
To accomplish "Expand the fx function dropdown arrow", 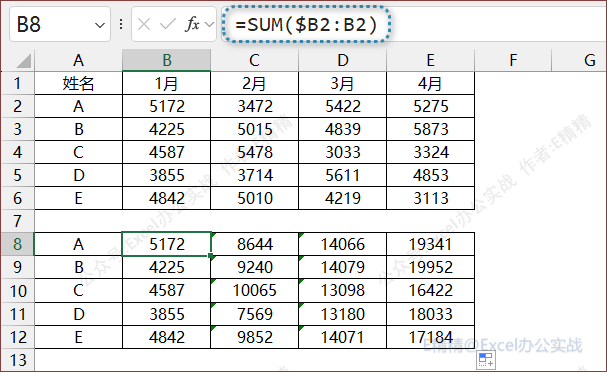I will pyautogui.click(x=209, y=25).
